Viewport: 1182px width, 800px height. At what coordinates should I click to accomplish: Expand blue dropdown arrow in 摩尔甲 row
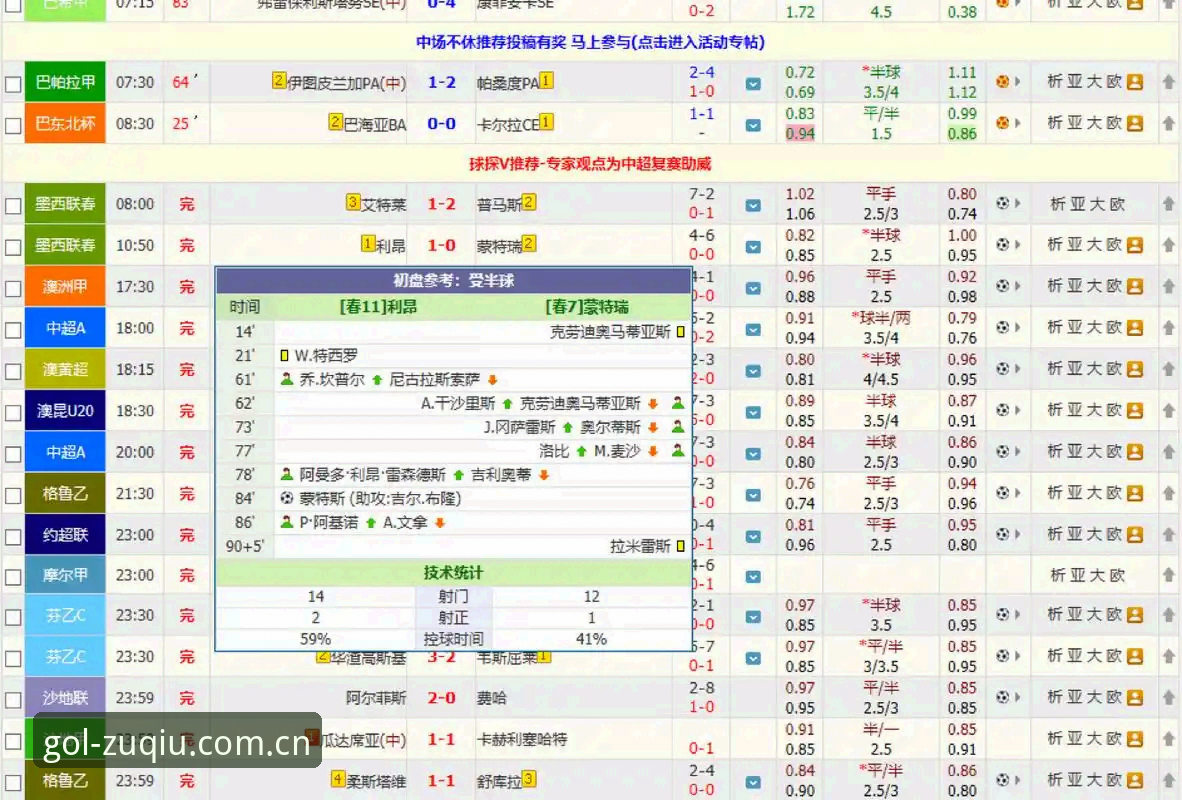(x=753, y=577)
